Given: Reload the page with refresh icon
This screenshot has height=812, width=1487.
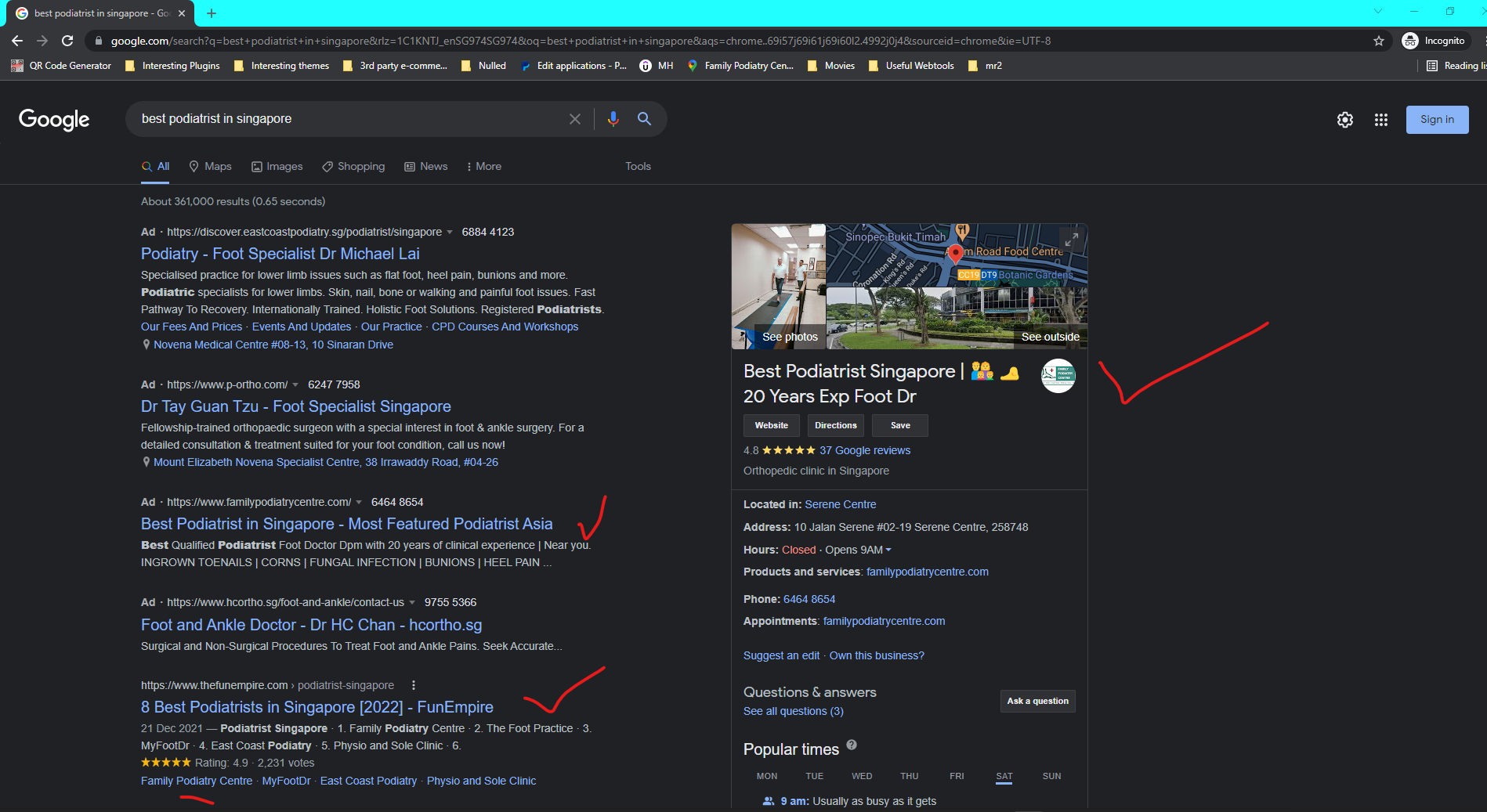Looking at the screenshot, I should tap(67, 41).
